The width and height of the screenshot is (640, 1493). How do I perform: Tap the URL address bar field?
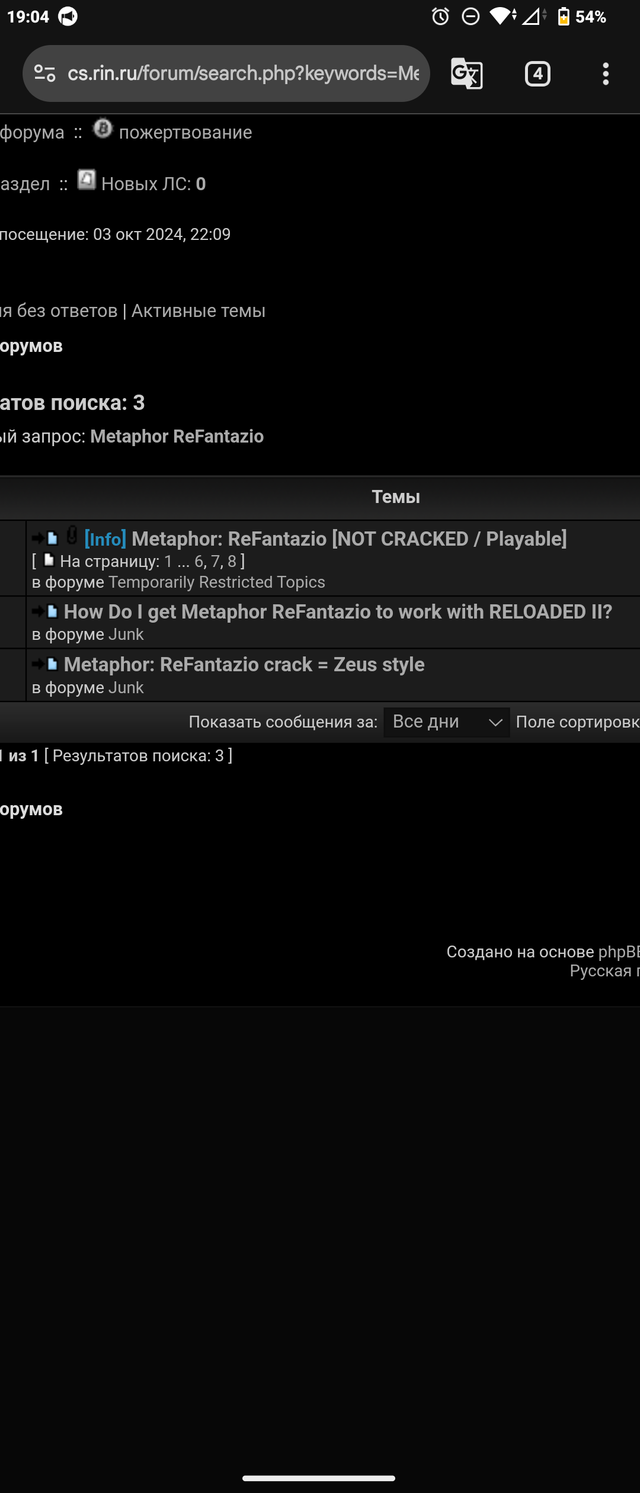pos(242,74)
